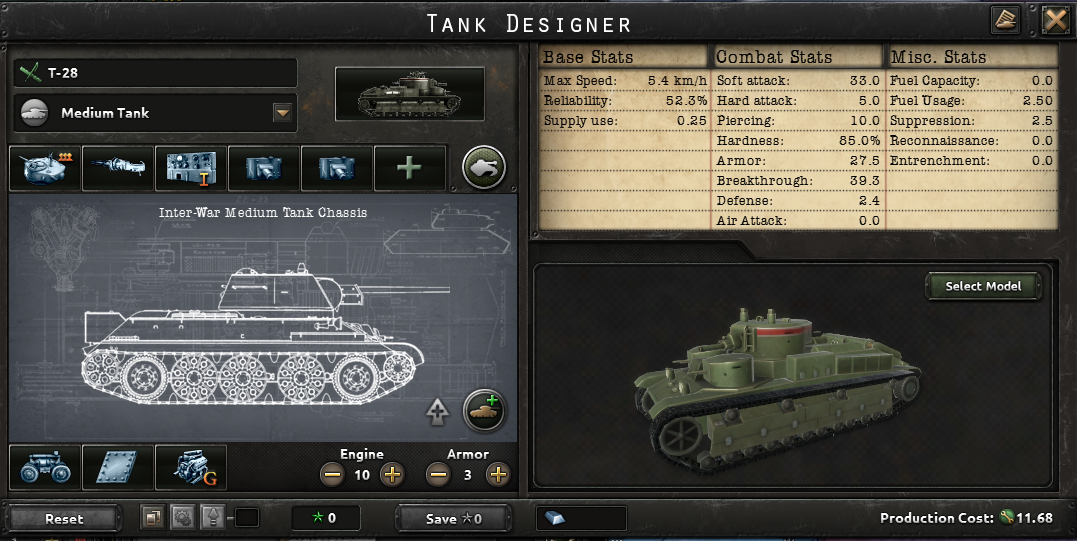Select the armor plate type slot

click(x=117, y=468)
